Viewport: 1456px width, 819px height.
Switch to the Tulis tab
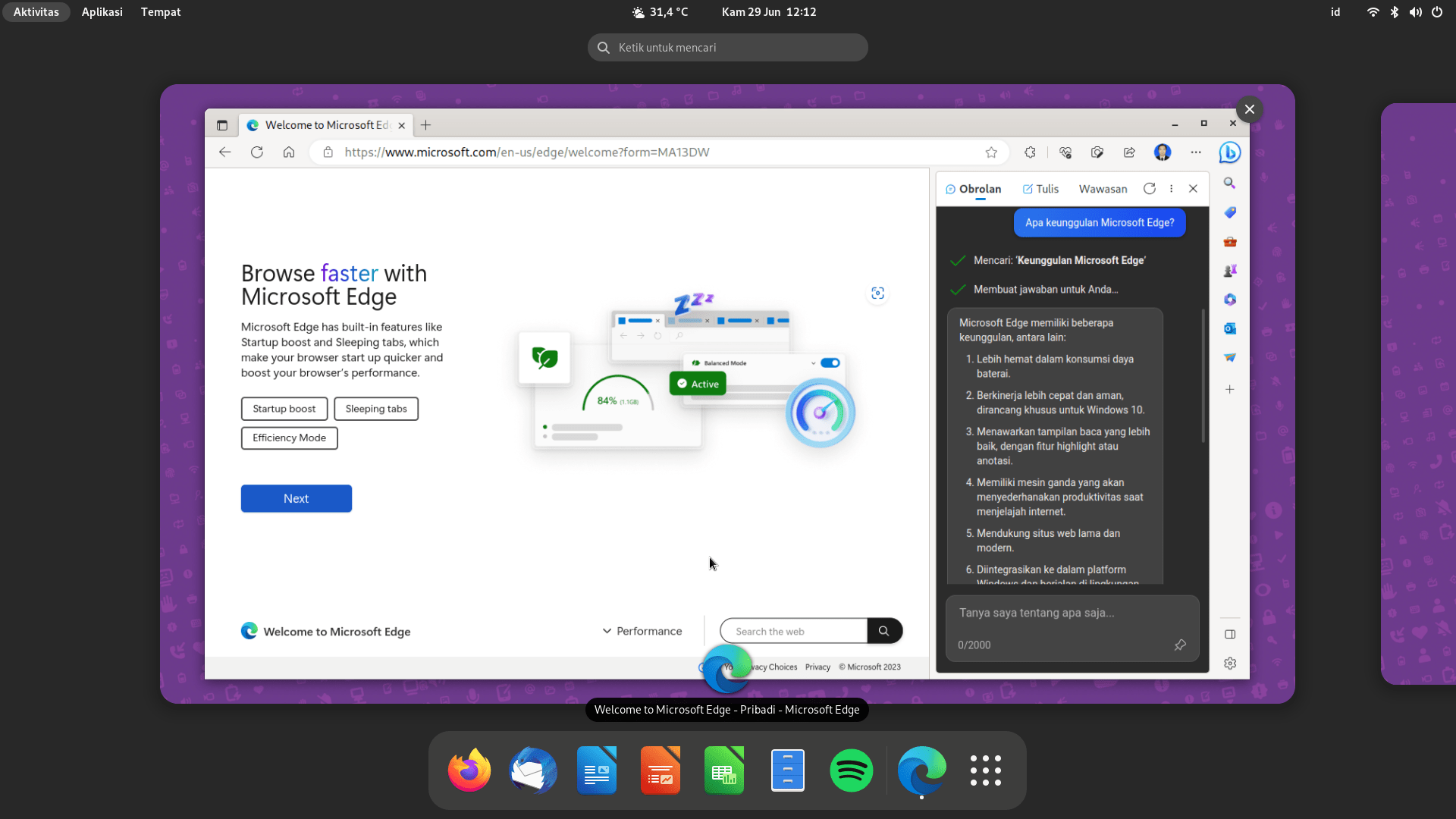click(x=1040, y=189)
